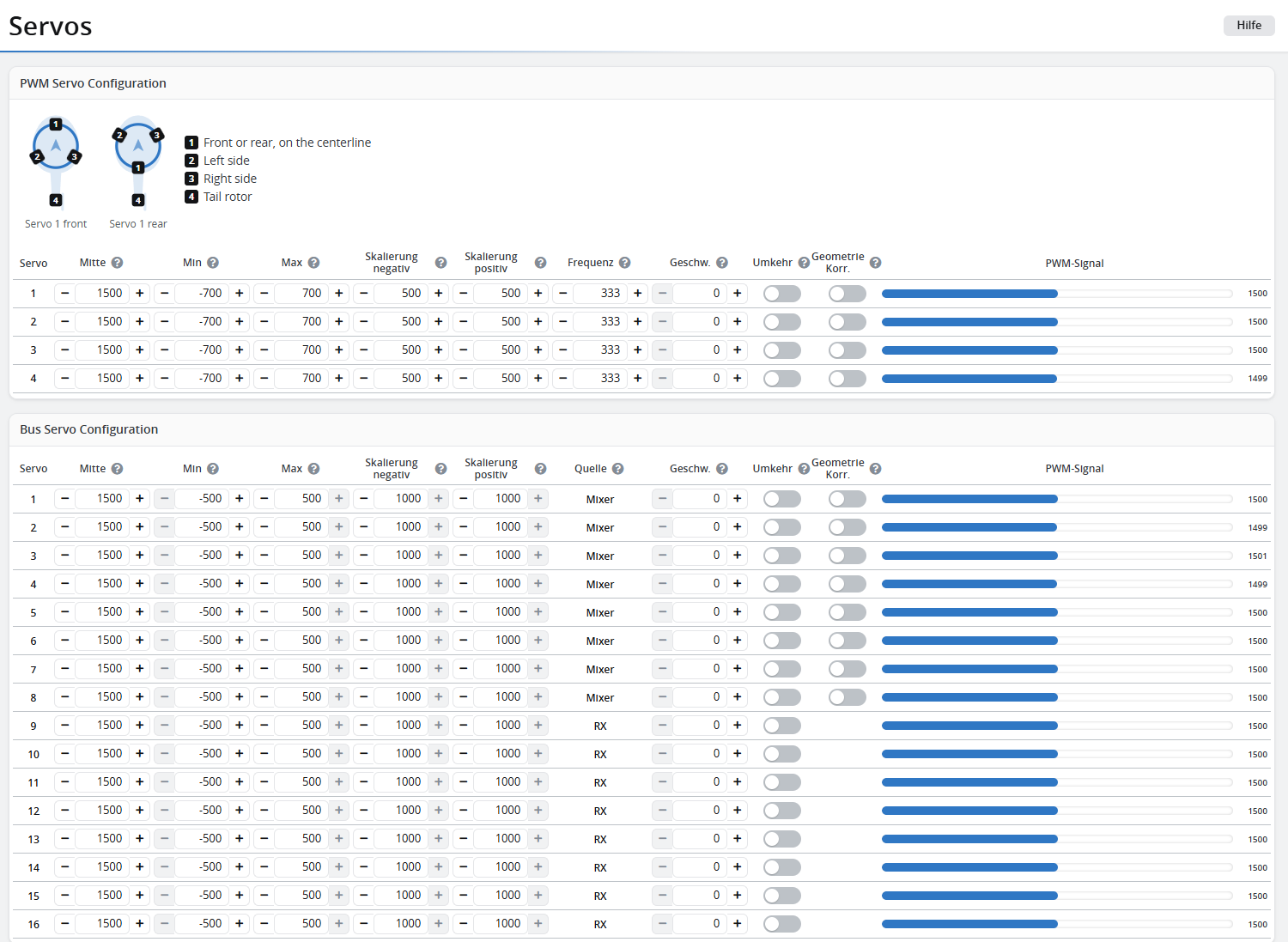This screenshot has height=942, width=1288.
Task: Click the Max input field for Bus servo 1
Action: 301,499
